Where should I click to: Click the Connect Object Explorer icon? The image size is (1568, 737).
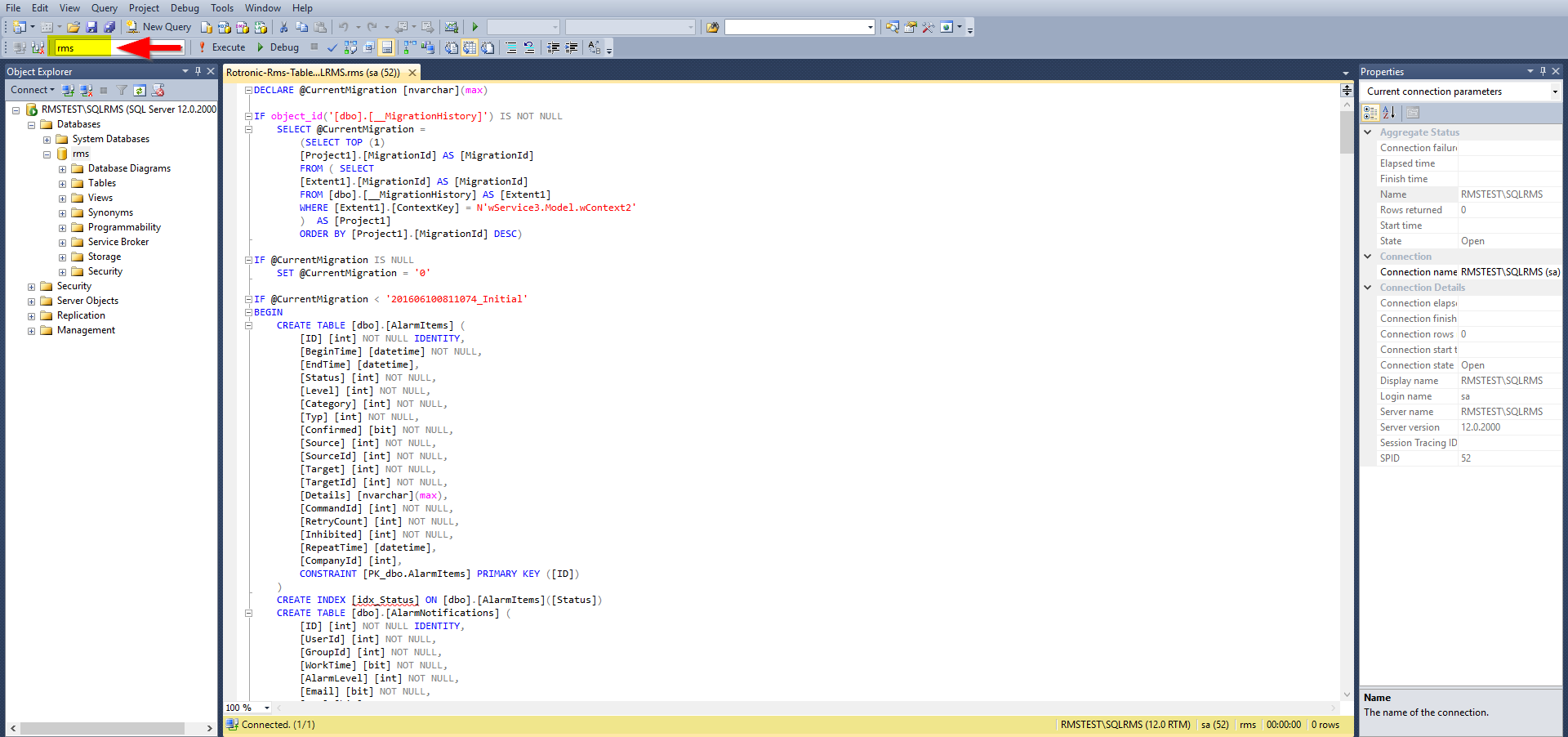pos(69,90)
